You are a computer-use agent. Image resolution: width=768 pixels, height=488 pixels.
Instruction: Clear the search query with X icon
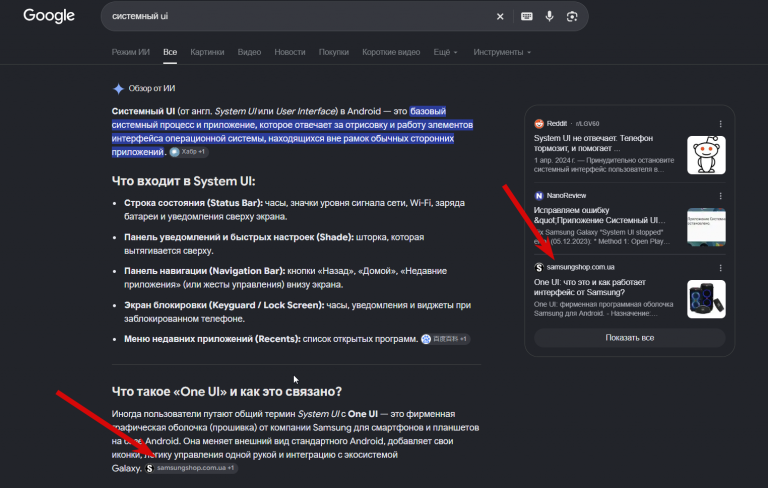(500, 16)
